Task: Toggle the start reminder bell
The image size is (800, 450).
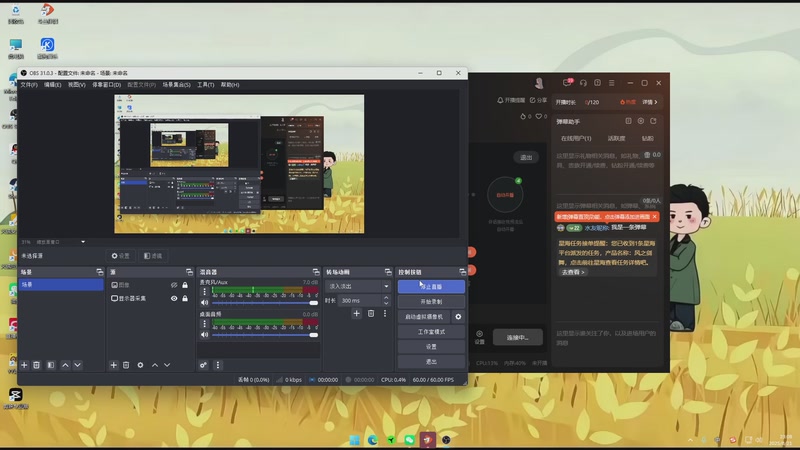Action: (511, 101)
